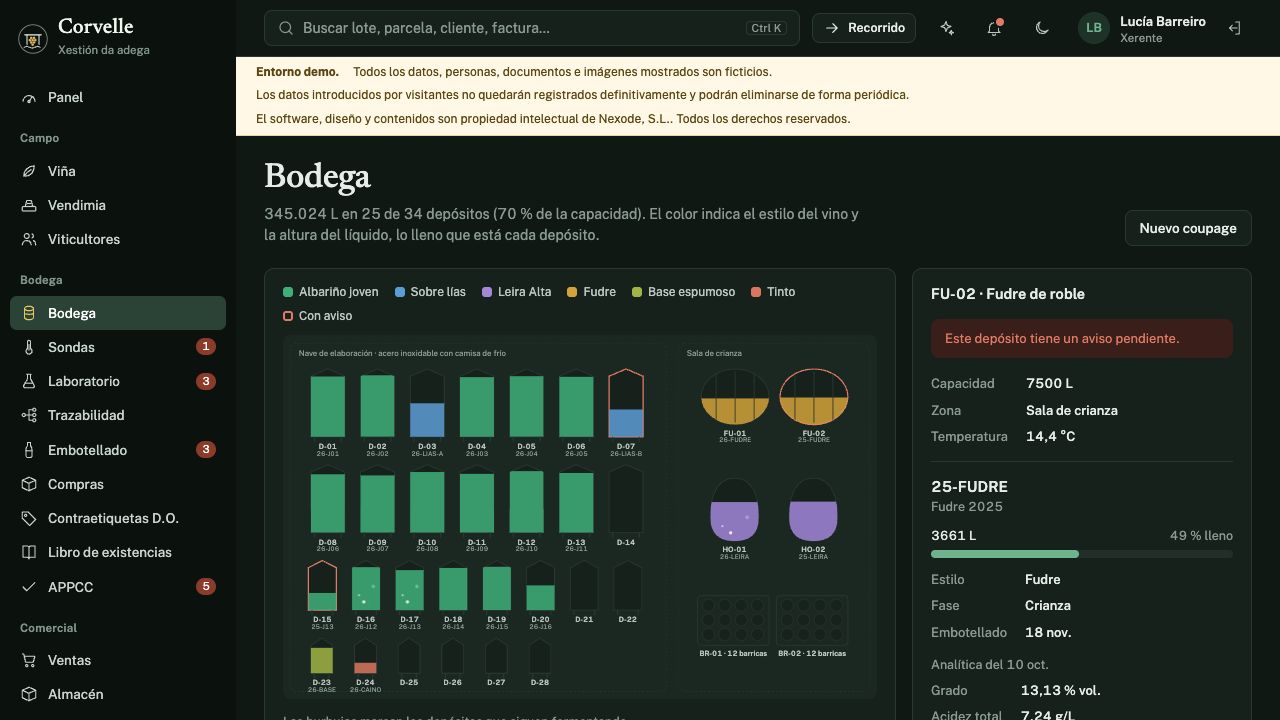Image resolution: width=1280 pixels, height=720 pixels.
Task: Select empty tank D-14
Action: (x=626, y=506)
